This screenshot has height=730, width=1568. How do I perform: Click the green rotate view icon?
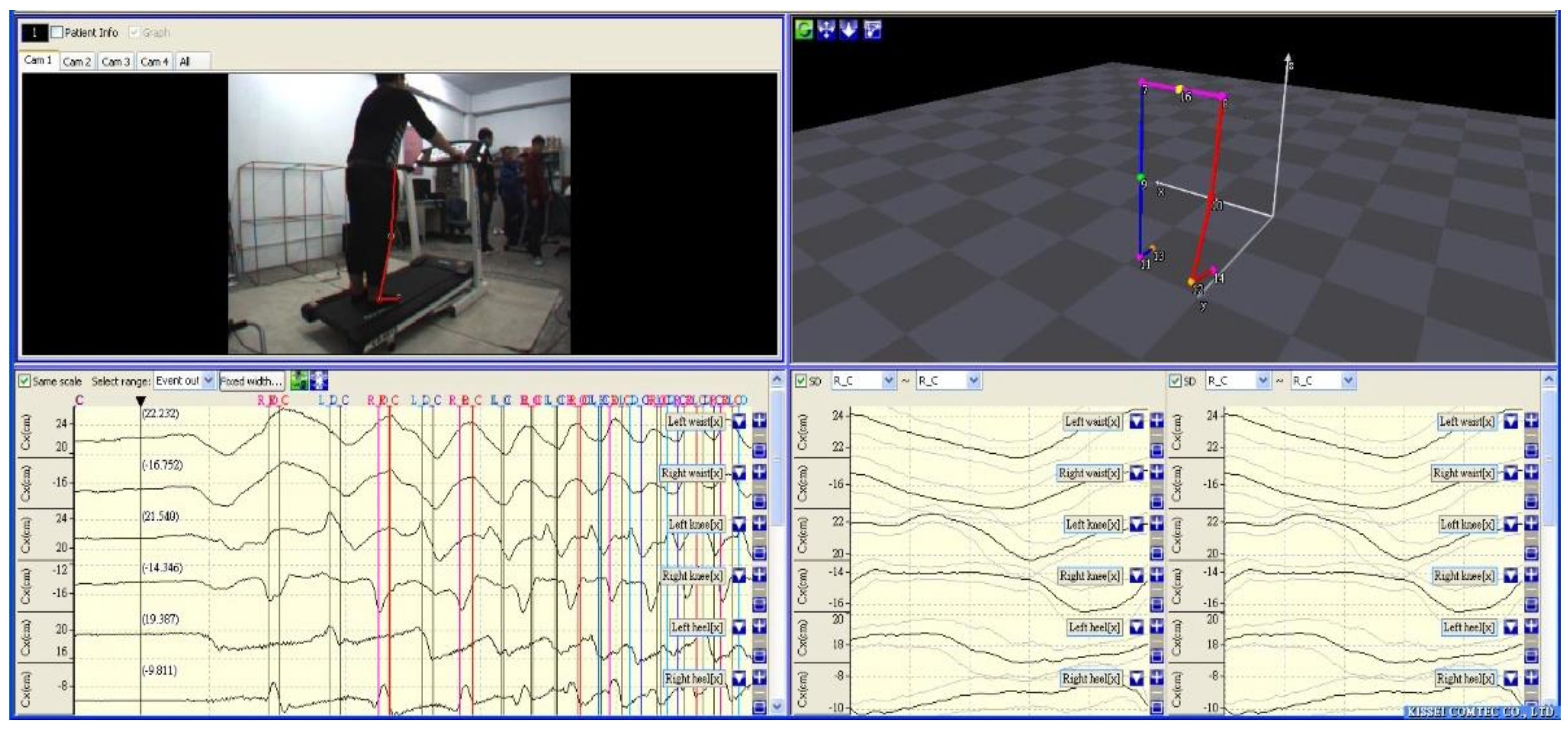tap(804, 29)
